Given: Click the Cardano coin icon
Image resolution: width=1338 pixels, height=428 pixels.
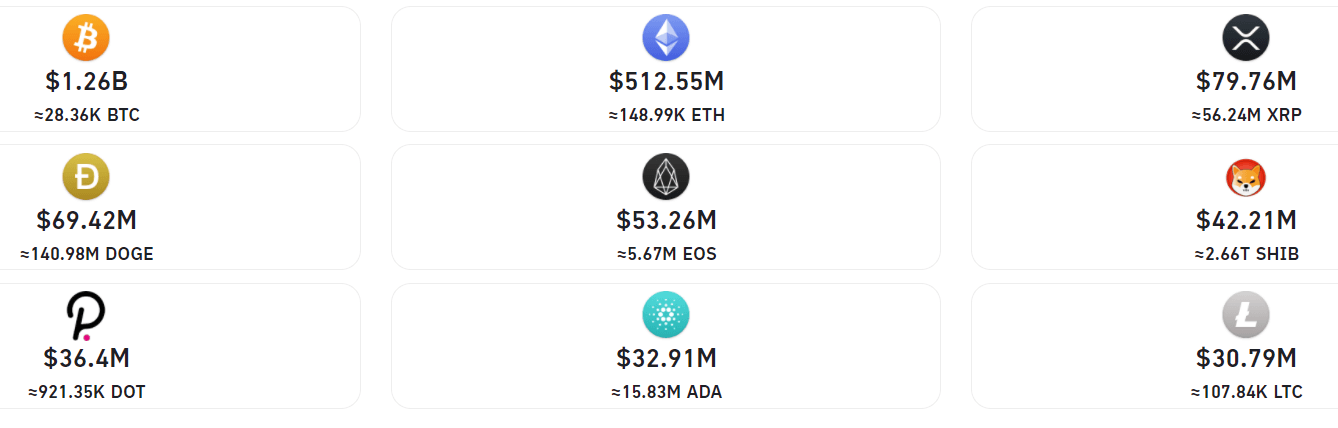Looking at the screenshot, I should (x=666, y=317).
